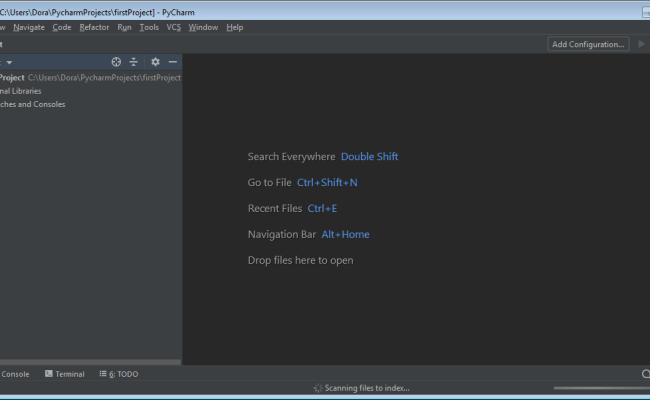The width and height of the screenshot is (650, 400).
Task: Select the firstProject root folder row
Action: coord(90,78)
